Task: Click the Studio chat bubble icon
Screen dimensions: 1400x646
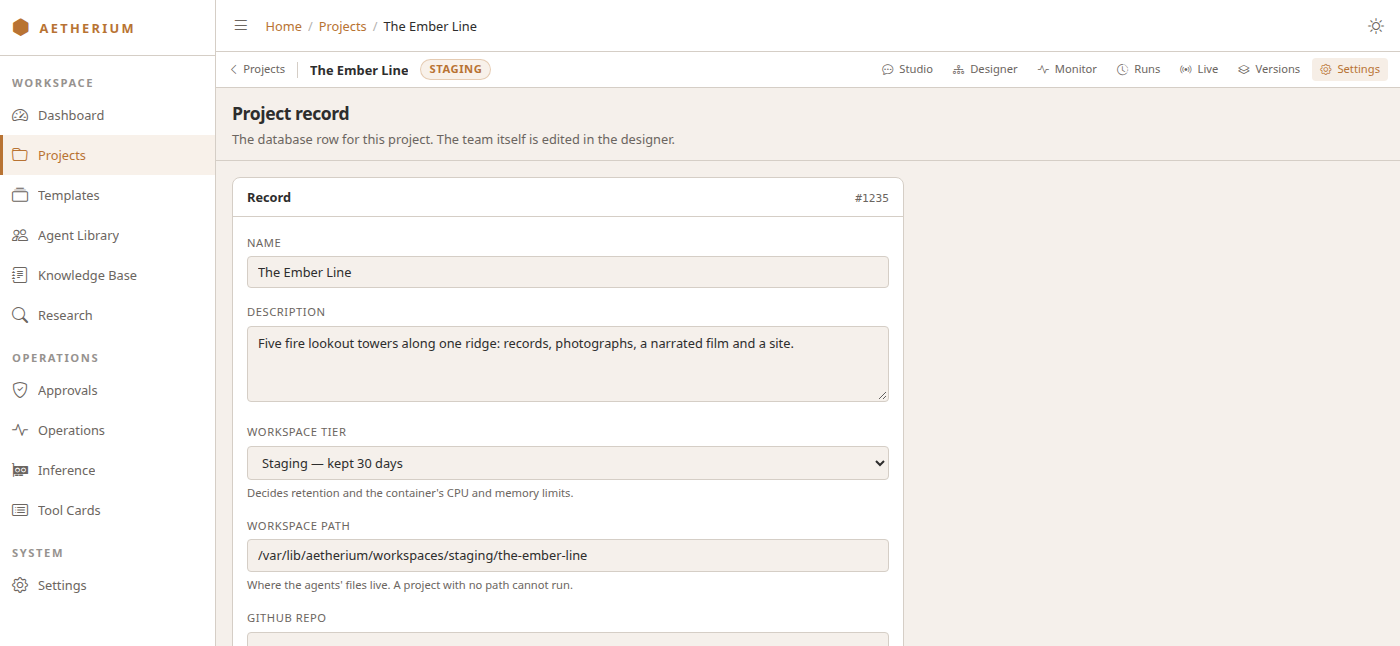Action: click(887, 70)
